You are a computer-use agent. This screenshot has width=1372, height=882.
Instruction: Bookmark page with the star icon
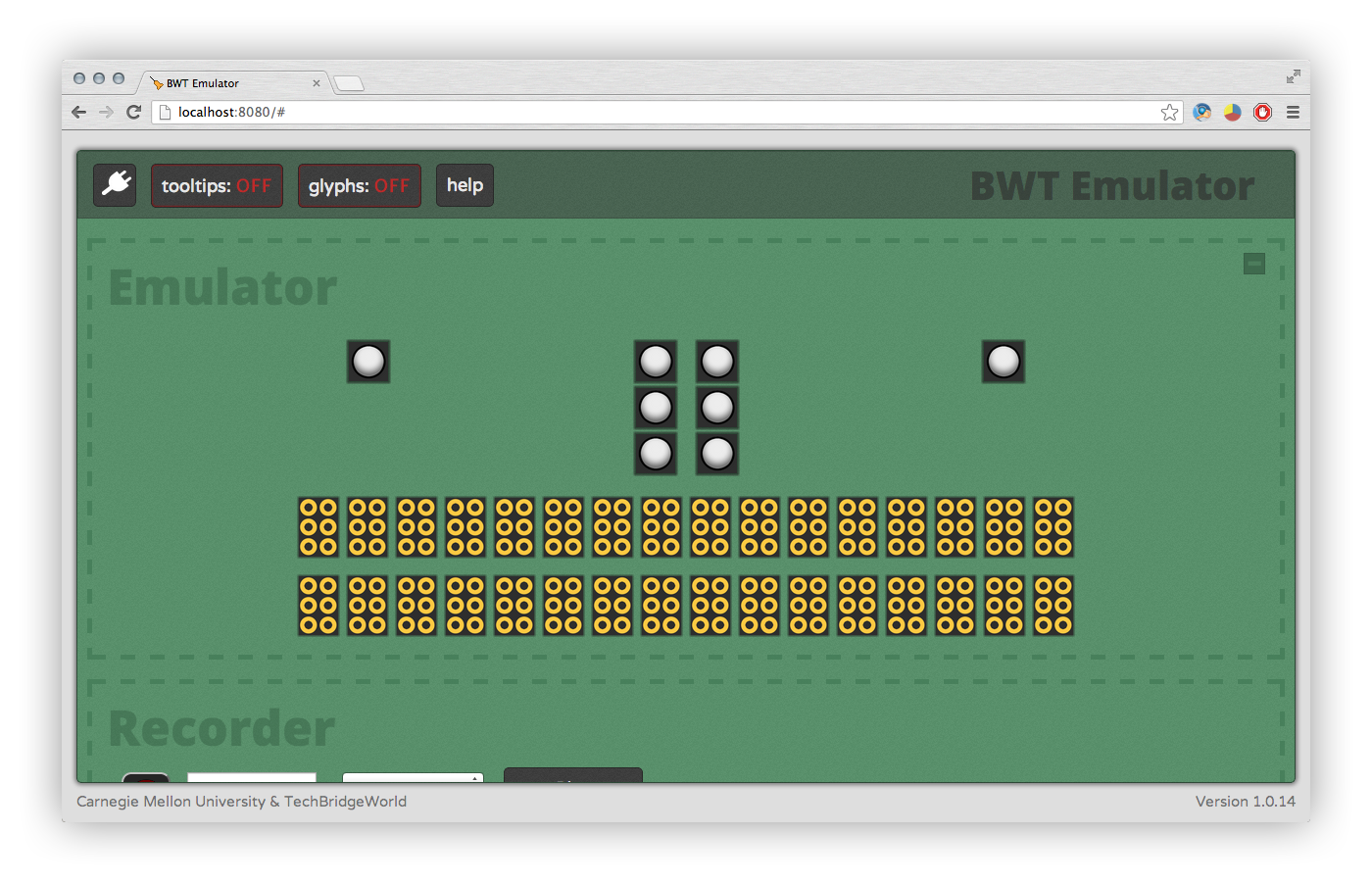click(1169, 113)
